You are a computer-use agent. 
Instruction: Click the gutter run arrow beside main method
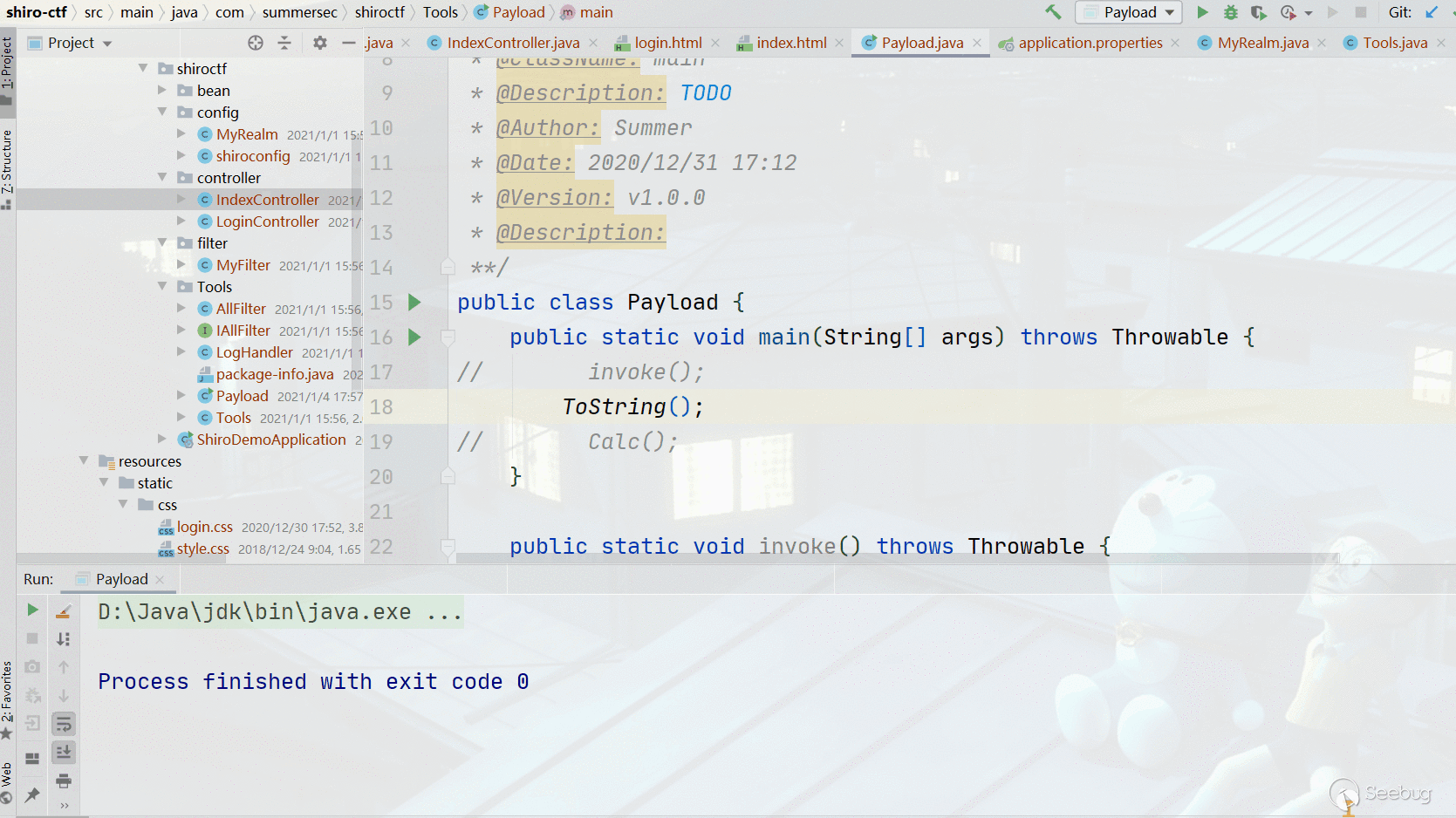[414, 337]
